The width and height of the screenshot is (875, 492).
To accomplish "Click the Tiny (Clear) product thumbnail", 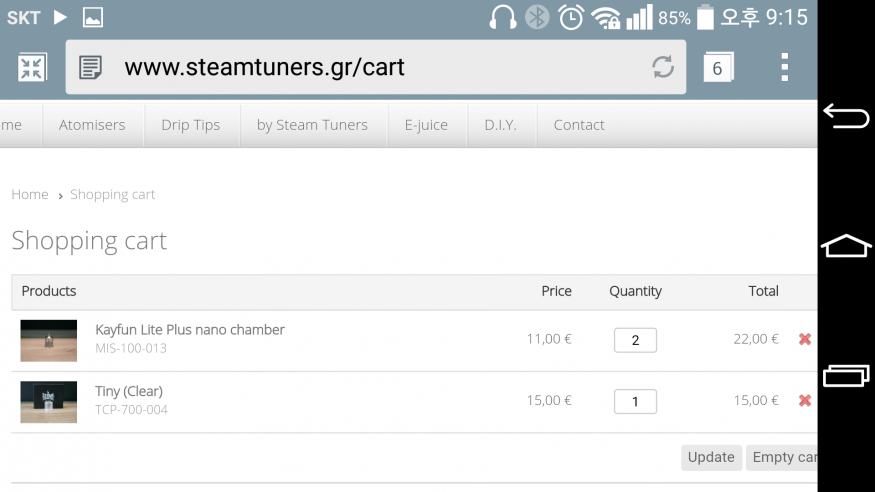I will pos(49,402).
